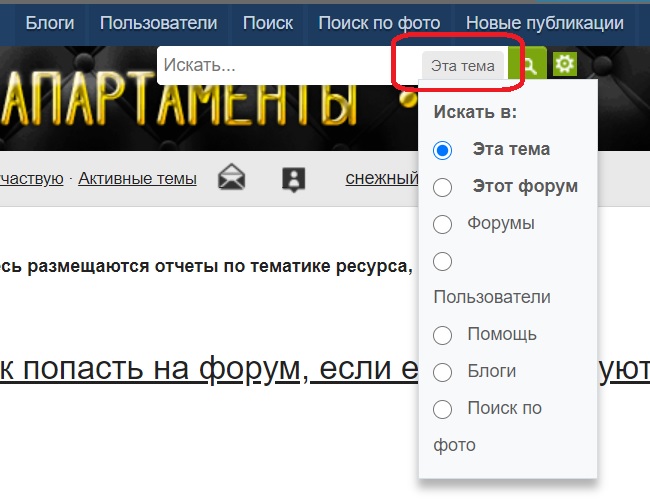This screenshot has width=650, height=503.
Task: Go to "Пользователи" in the top navigation
Action: coord(158,22)
